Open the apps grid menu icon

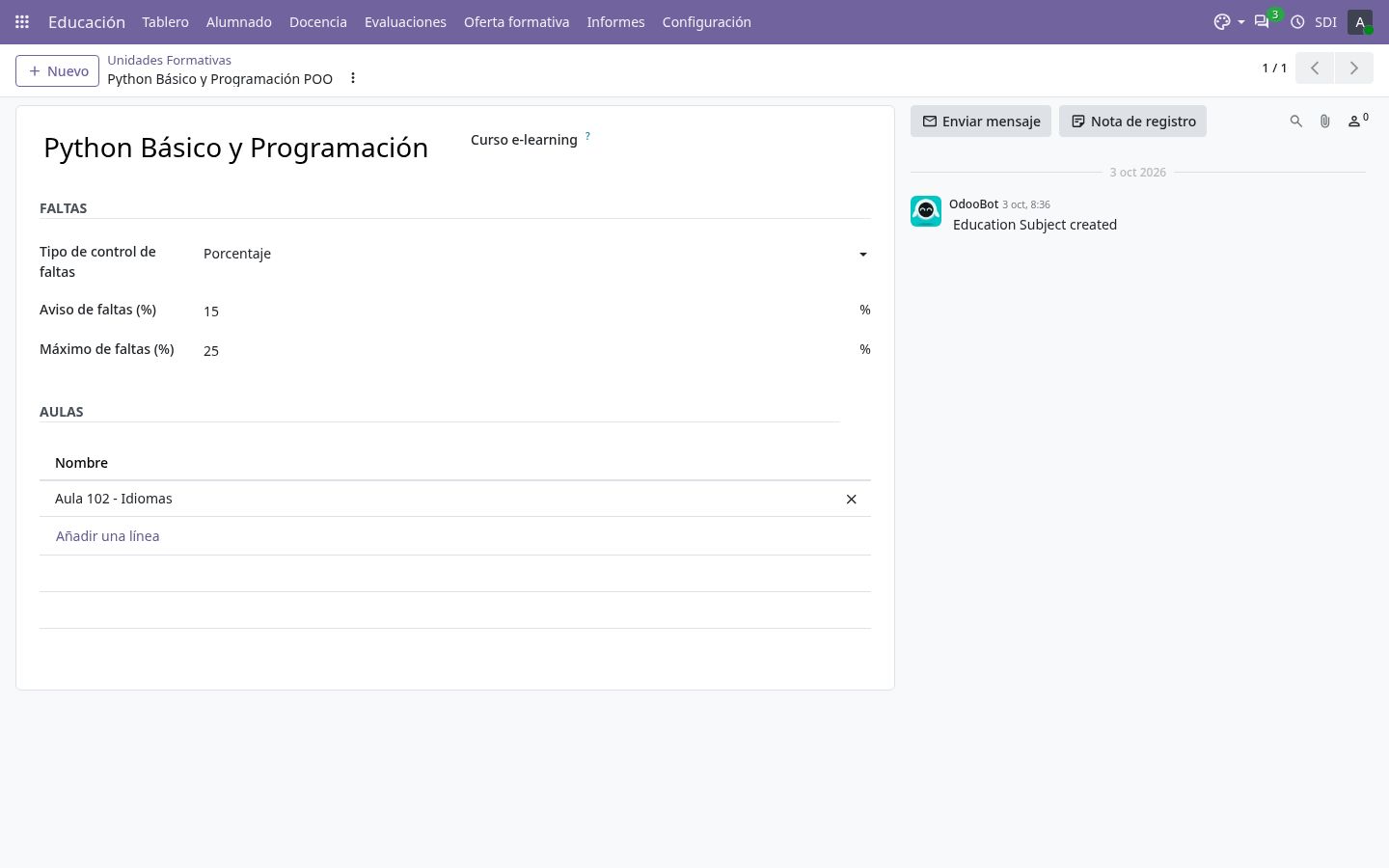pyautogui.click(x=22, y=21)
